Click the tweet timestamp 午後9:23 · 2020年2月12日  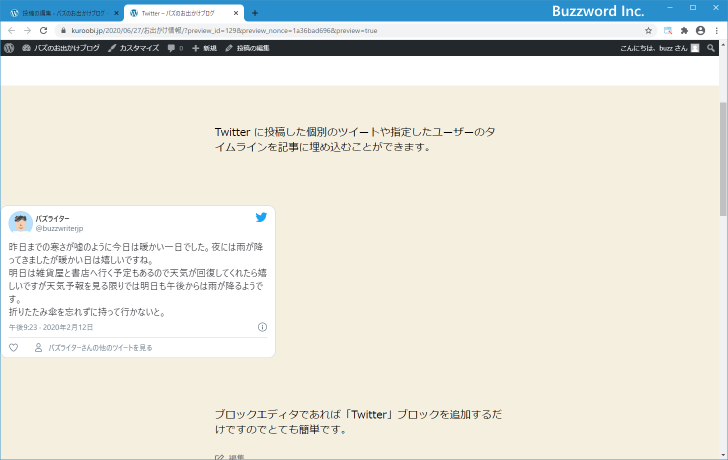tap(51, 327)
